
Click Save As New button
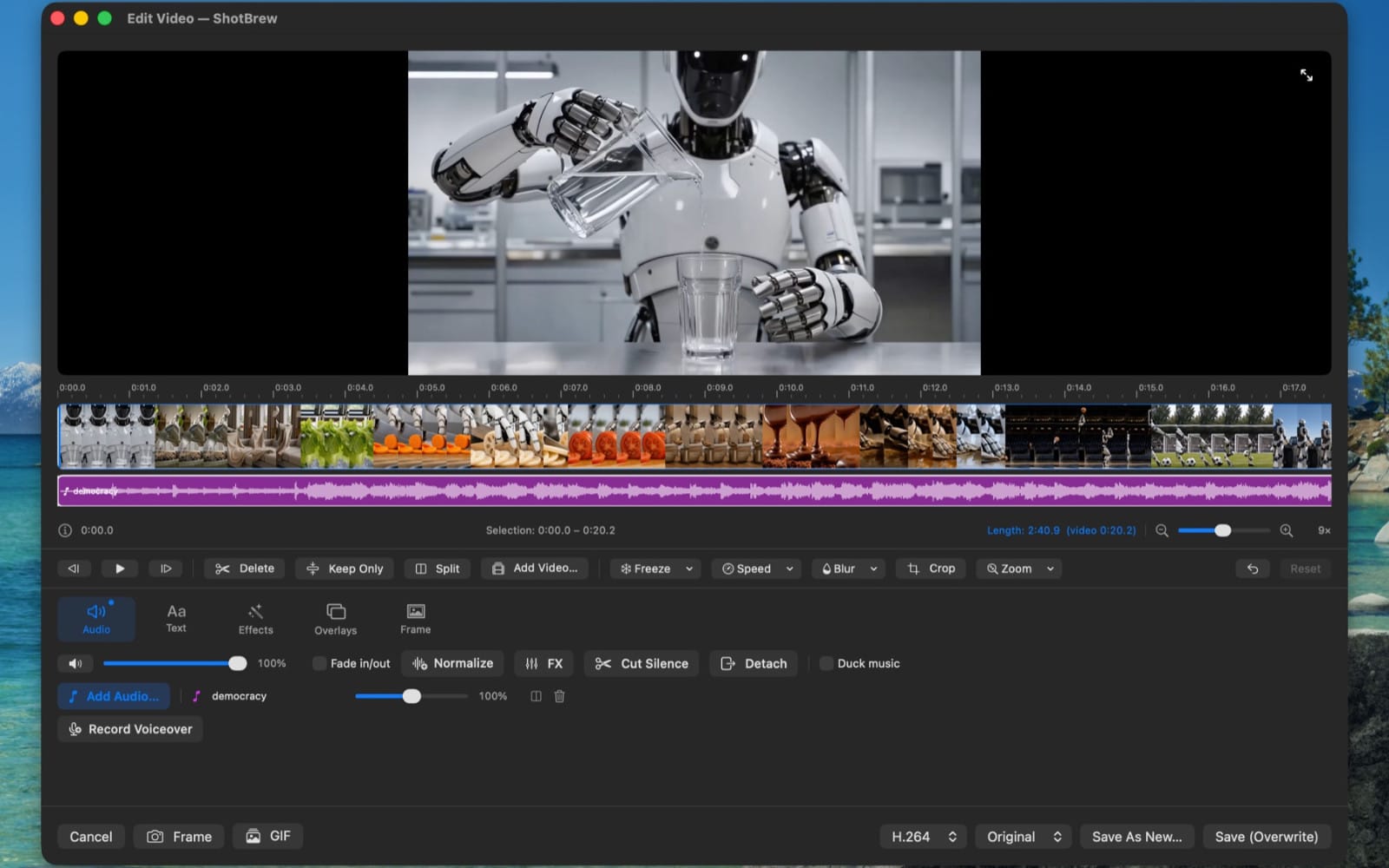(x=1136, y=837)
